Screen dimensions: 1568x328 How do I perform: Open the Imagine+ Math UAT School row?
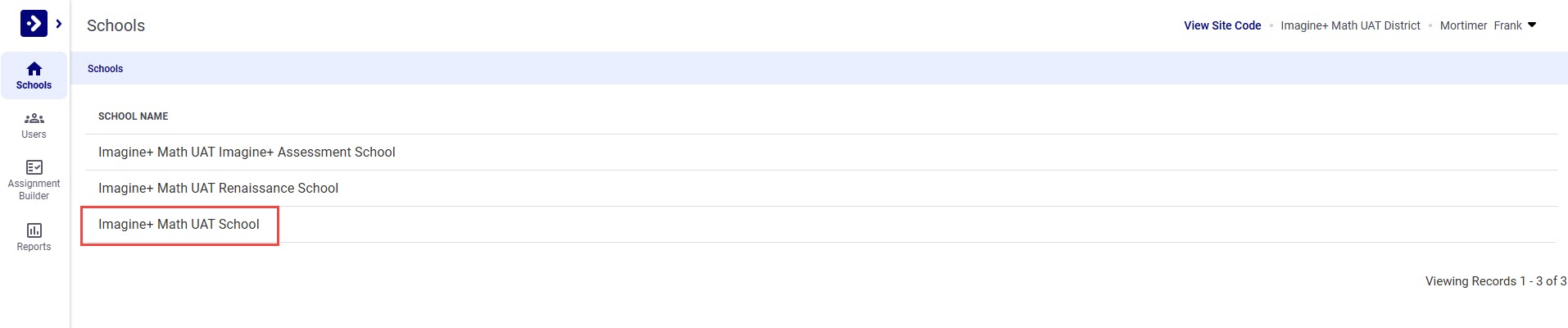(x=179, y=225)
